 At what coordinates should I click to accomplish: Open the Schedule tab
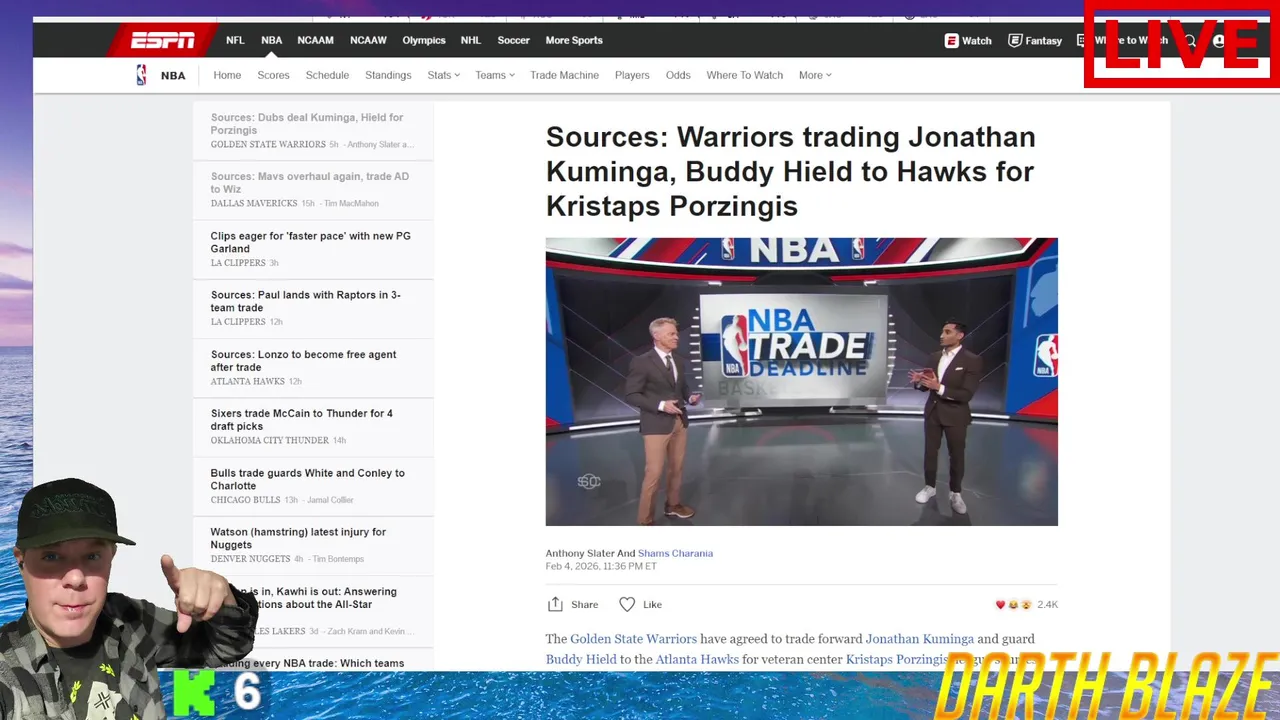click(x=327, y=75)
